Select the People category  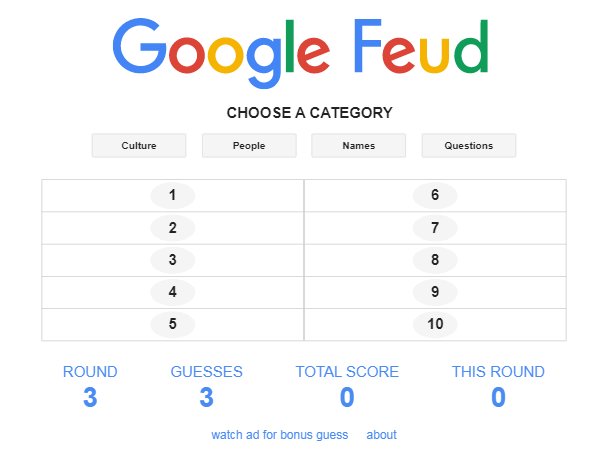pos(249,146)
